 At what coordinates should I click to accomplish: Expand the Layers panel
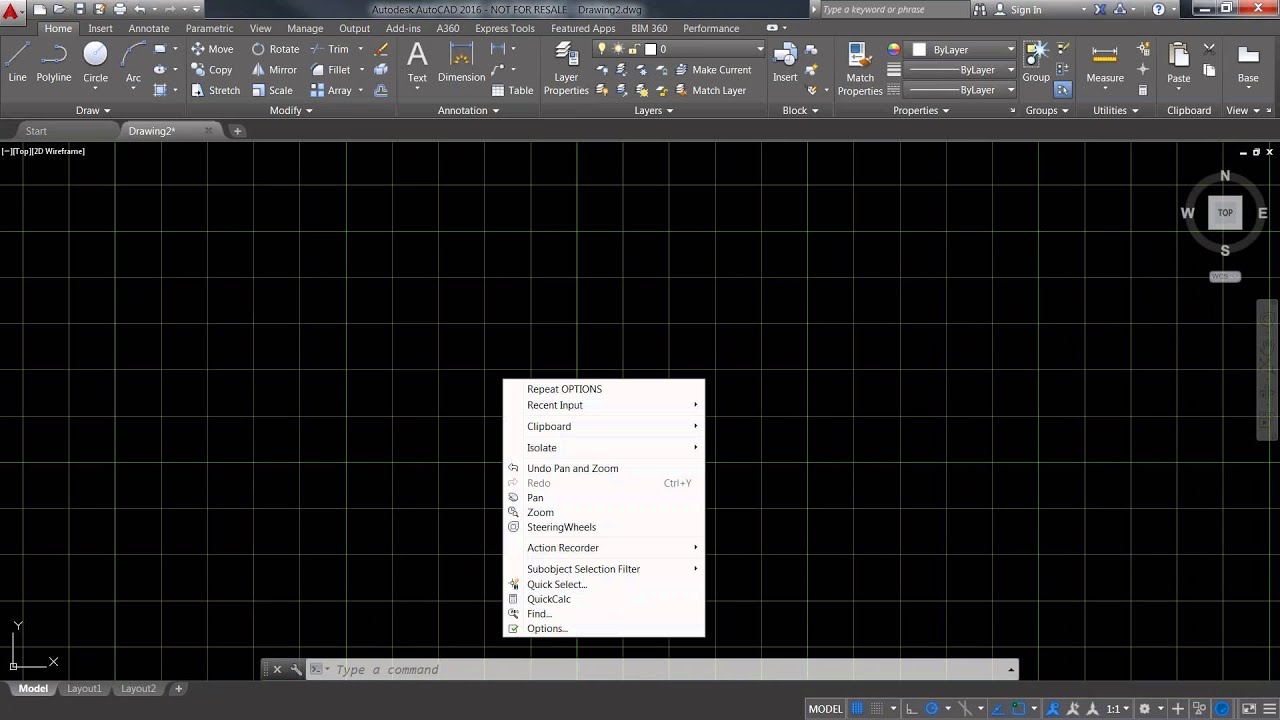coord(654,110)
